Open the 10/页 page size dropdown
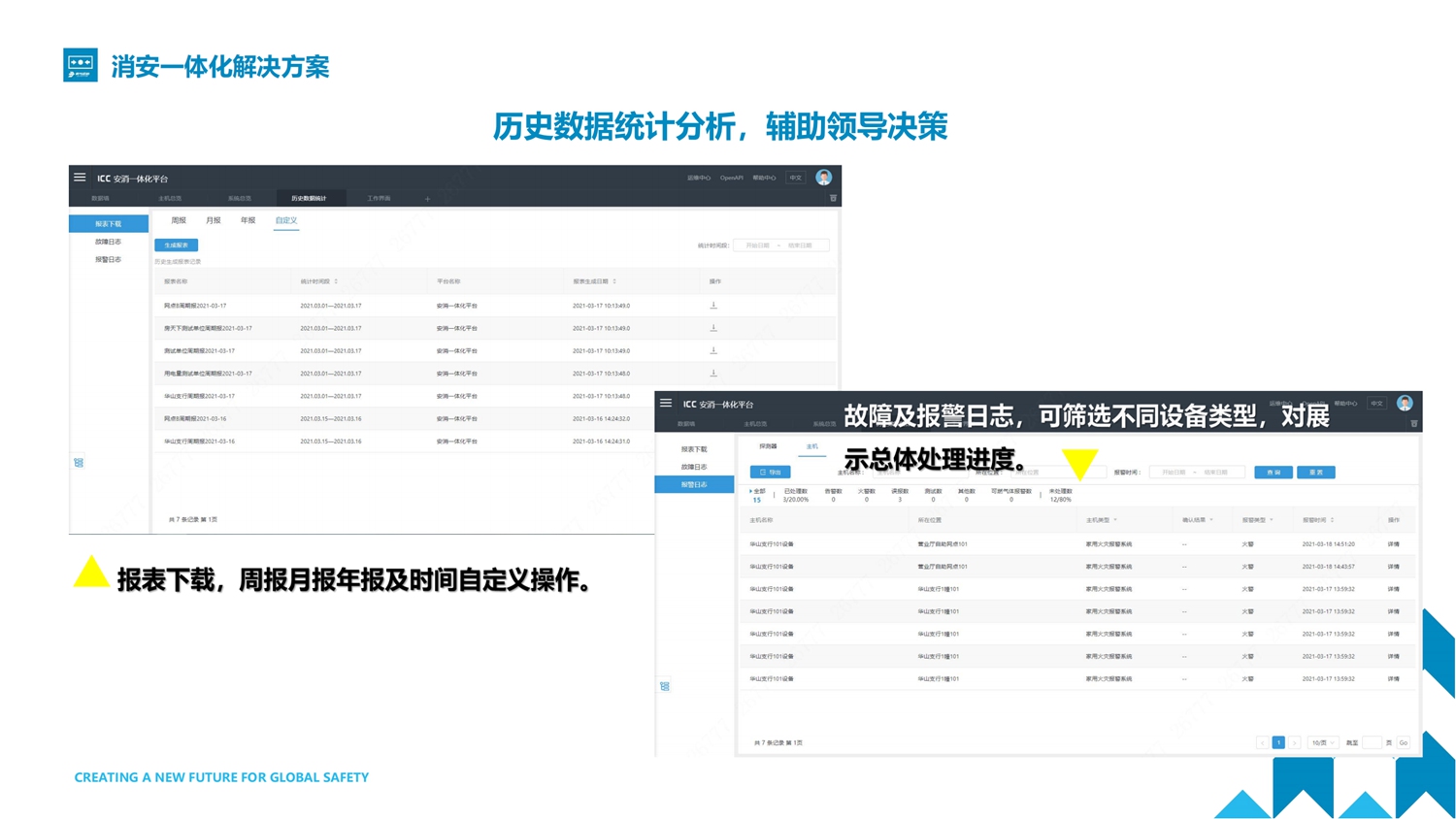This screenshot has height=819, width=1456. click(1322, 742)
